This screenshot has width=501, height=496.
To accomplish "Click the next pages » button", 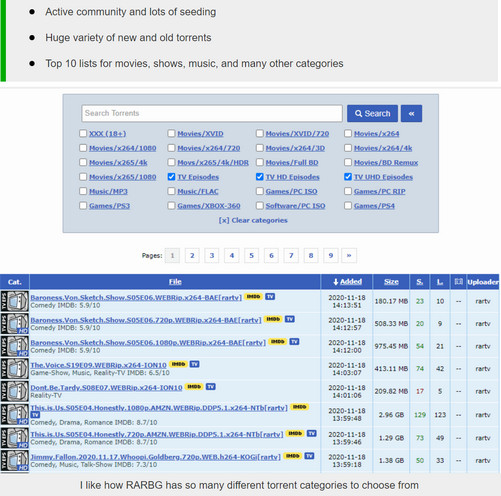I will tap(349, 256).
